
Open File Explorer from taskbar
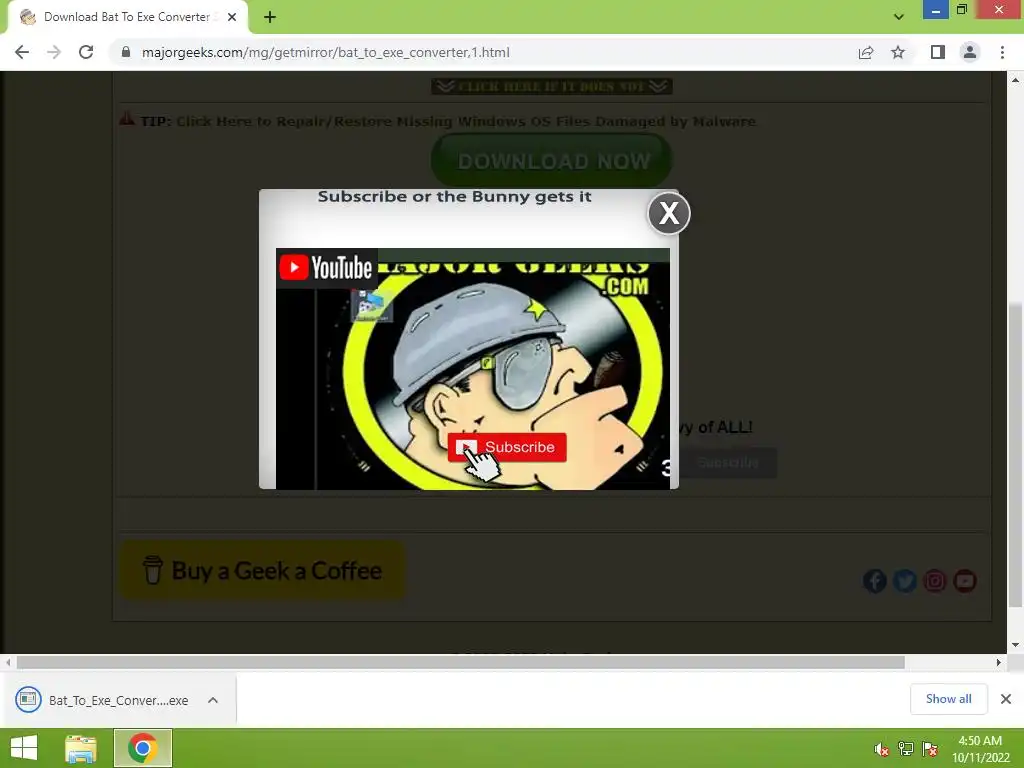[81, 748]
